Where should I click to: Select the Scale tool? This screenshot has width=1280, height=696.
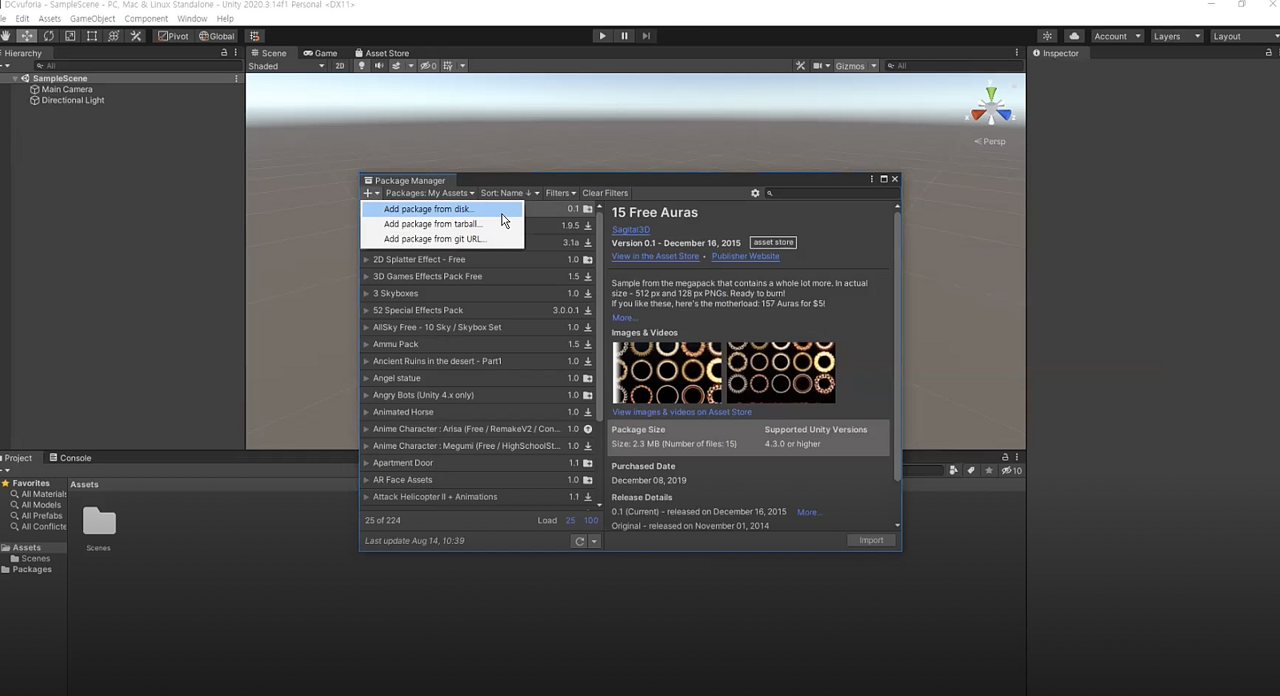point(70,36)
